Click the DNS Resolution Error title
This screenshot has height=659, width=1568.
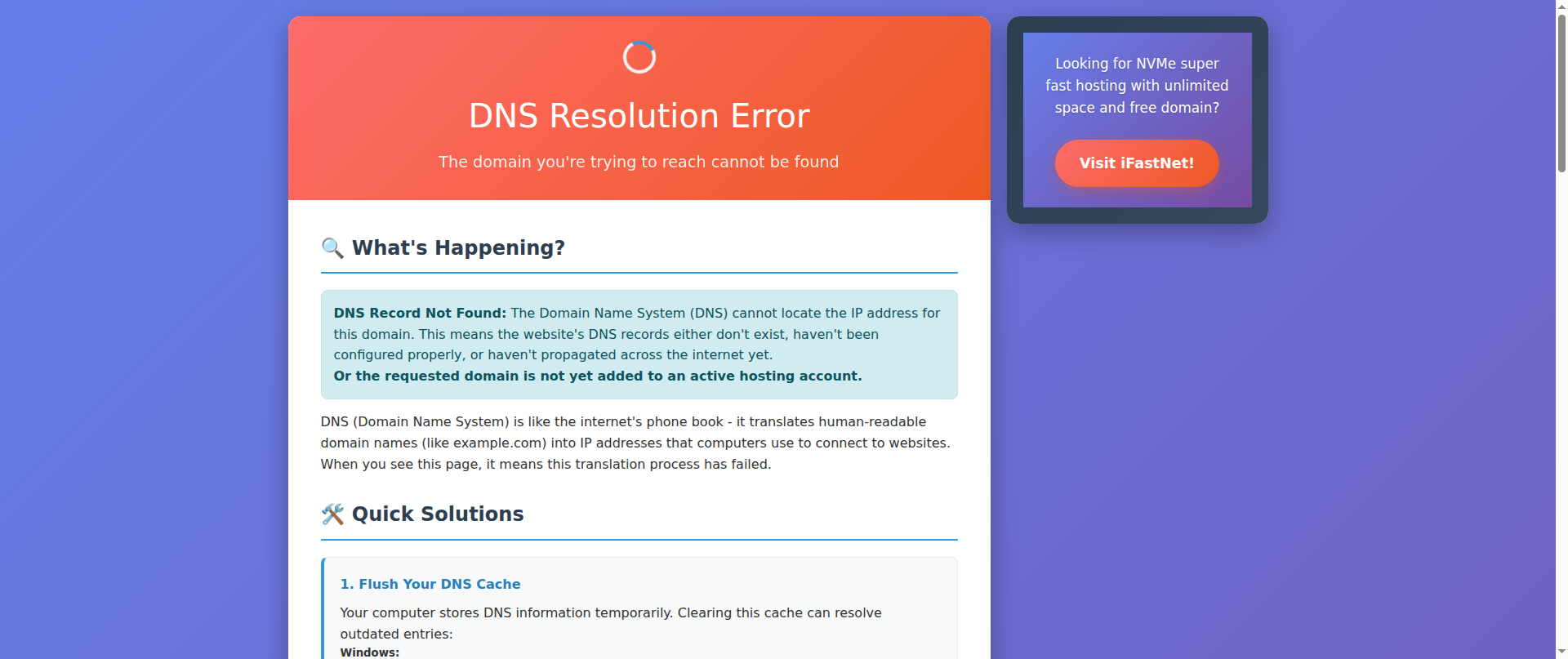click(x=639, y=116)
